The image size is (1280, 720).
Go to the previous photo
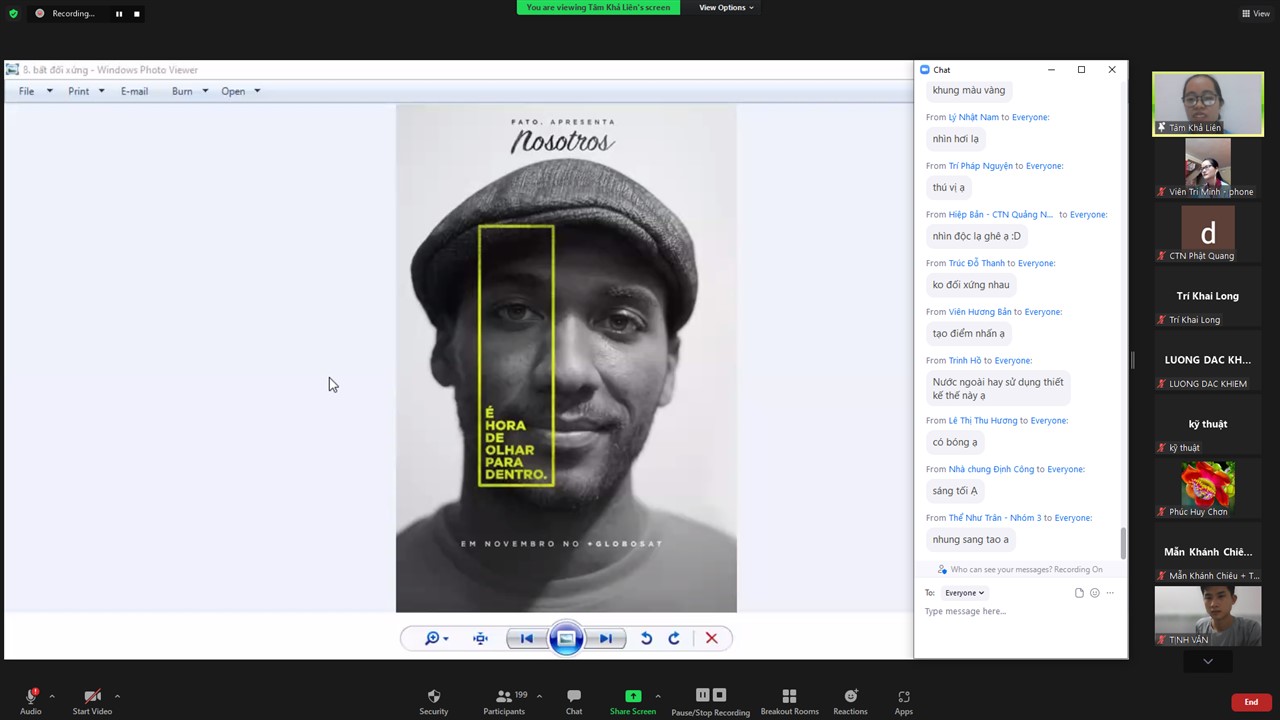[x=526, y=638]
